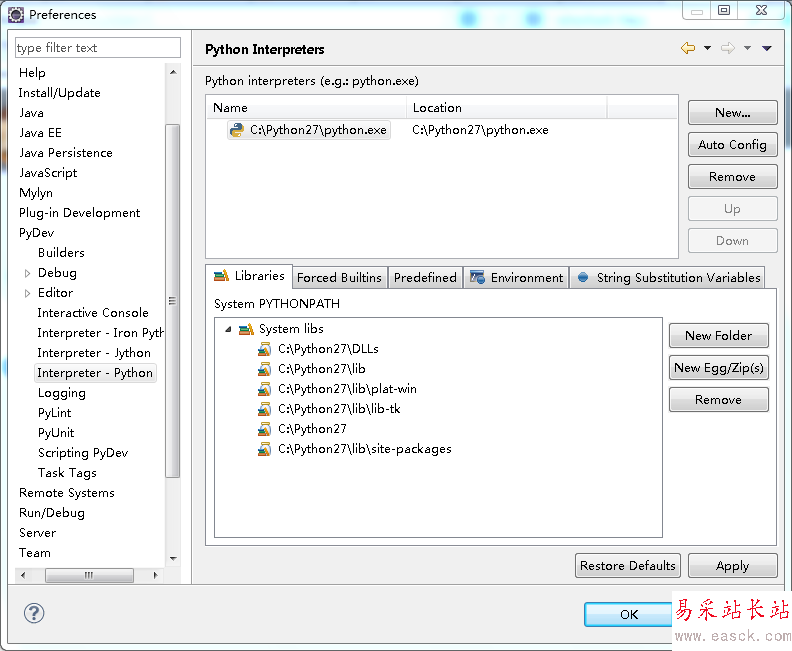Expand the Debug node under PyDev
792x651 pixels.
pos(27,273)
